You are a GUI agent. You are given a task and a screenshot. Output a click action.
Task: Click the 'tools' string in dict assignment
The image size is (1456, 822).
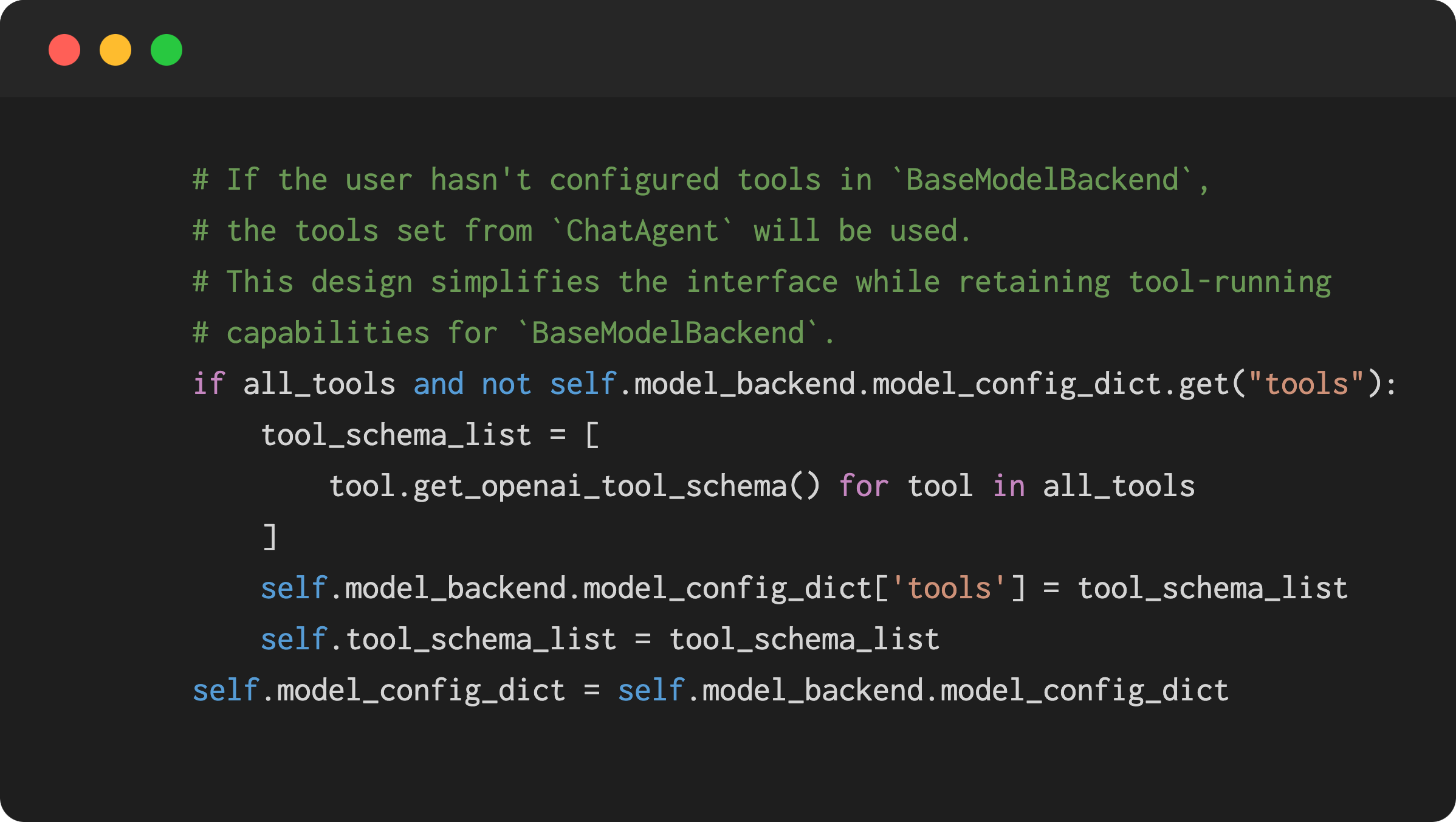pos(949,589)
